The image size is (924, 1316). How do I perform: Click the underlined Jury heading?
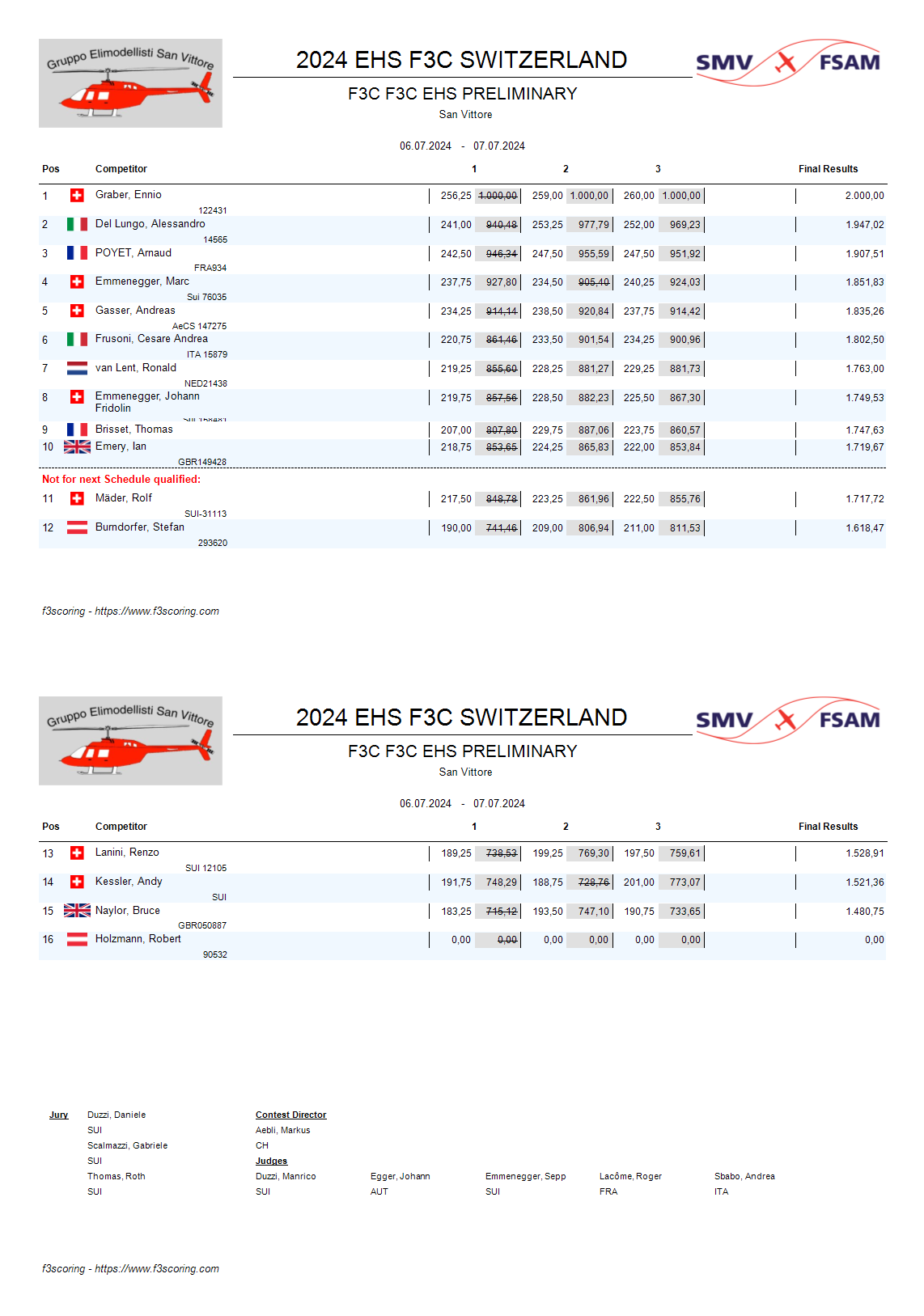pos(58,1115)
